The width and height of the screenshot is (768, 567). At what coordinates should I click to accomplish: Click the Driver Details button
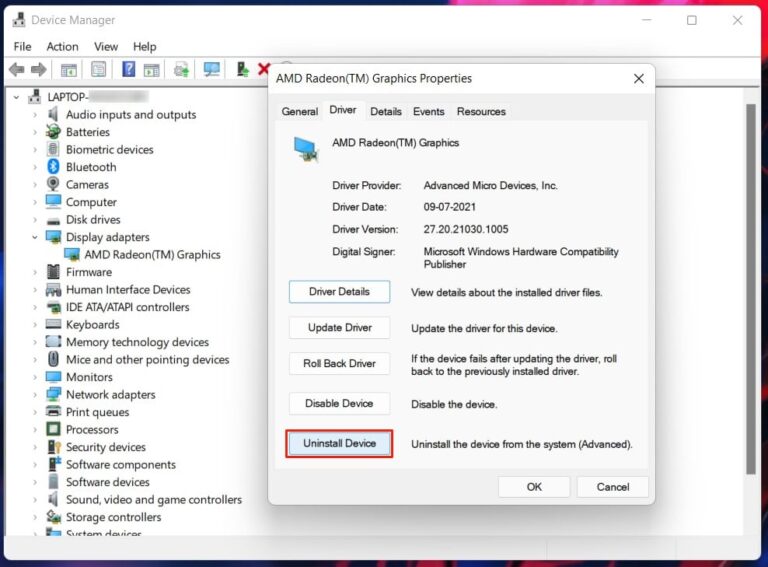point(339,292)
